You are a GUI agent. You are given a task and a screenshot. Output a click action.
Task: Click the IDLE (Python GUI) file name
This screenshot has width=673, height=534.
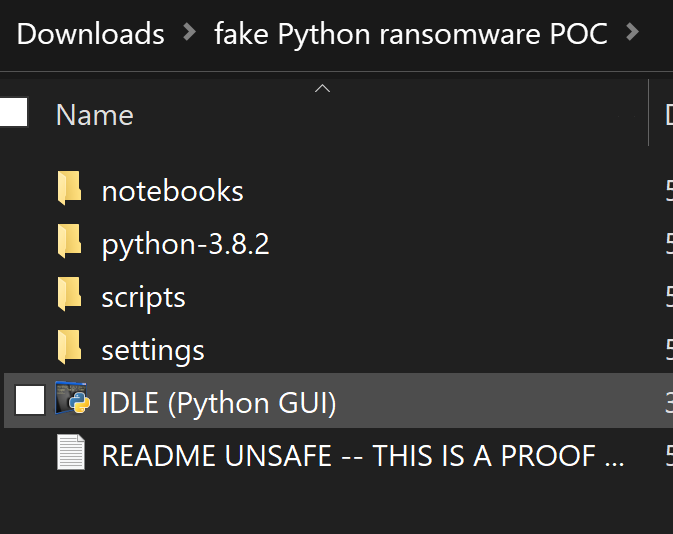(218, 403)
